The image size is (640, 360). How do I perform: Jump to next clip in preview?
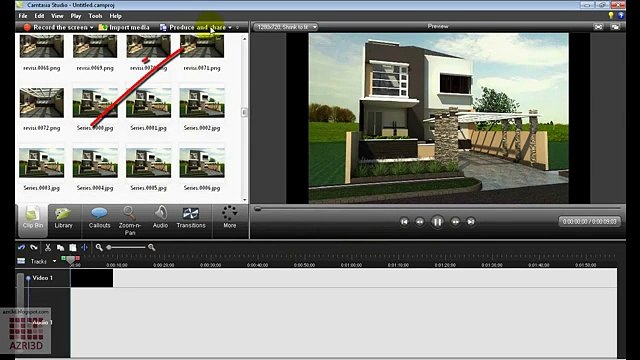471,222
